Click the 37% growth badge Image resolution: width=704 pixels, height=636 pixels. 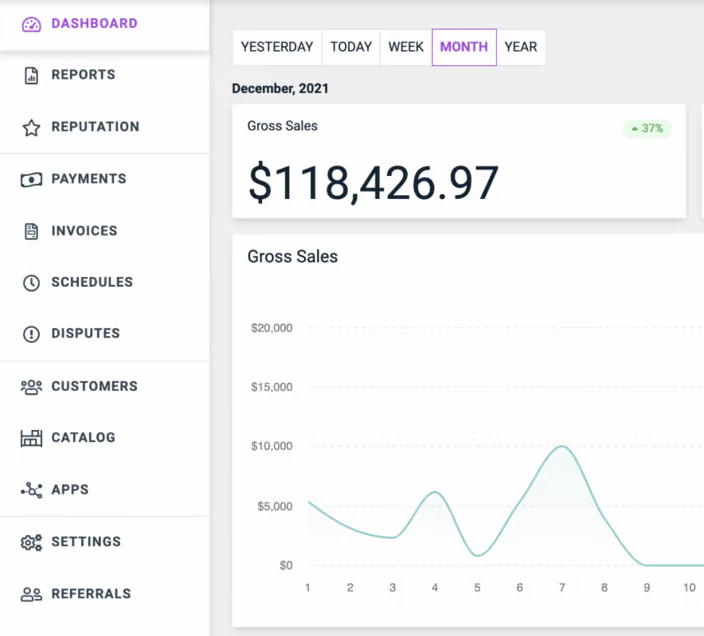(647, 129)
